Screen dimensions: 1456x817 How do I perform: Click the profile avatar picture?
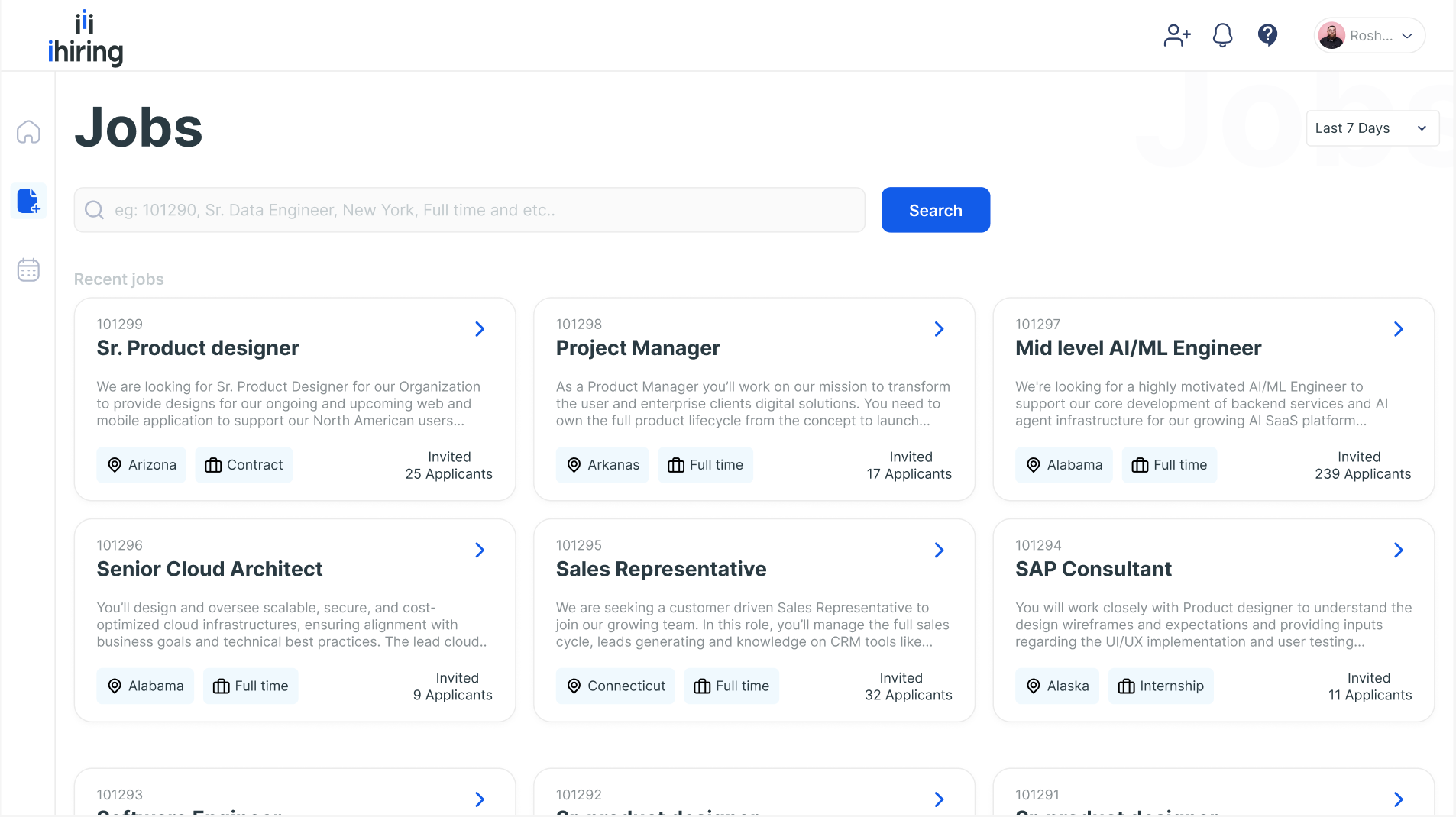(x=1331, y=36)
